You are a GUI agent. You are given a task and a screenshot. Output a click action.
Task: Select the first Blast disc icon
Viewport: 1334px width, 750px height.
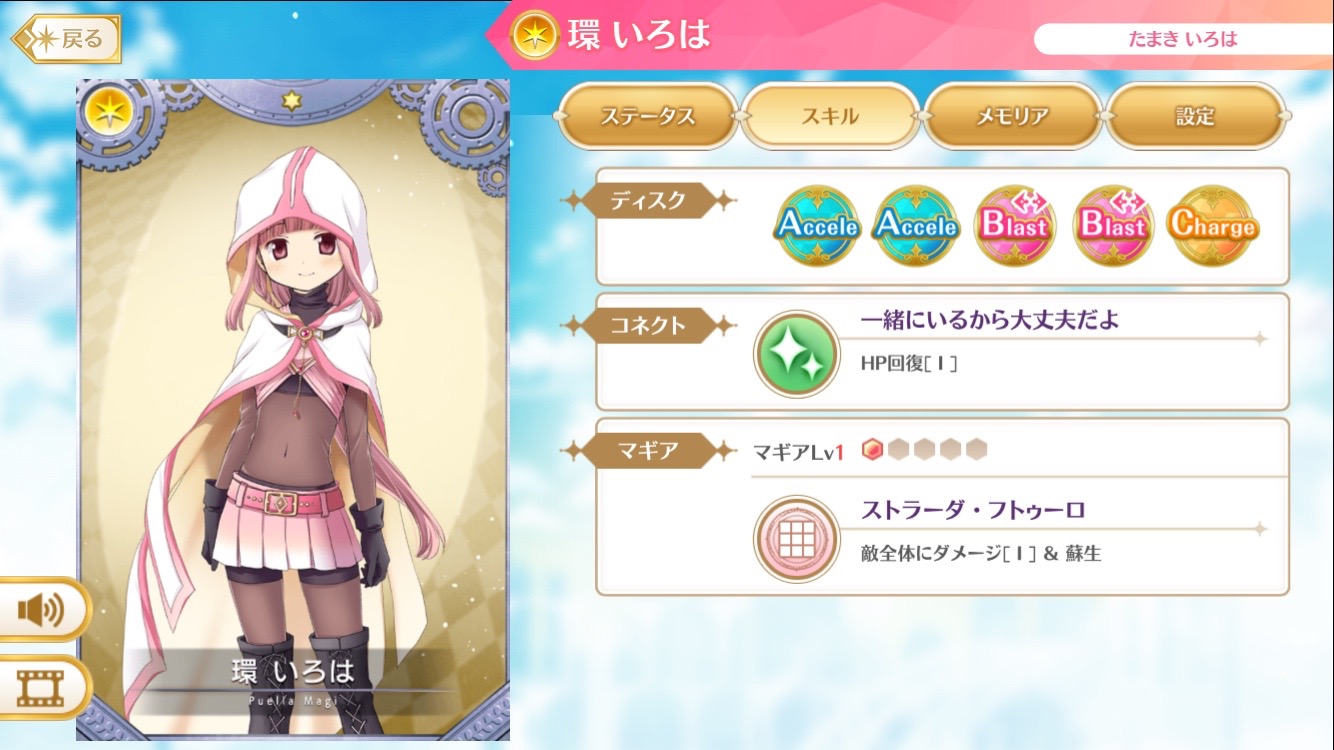(x=1015, y=226)
